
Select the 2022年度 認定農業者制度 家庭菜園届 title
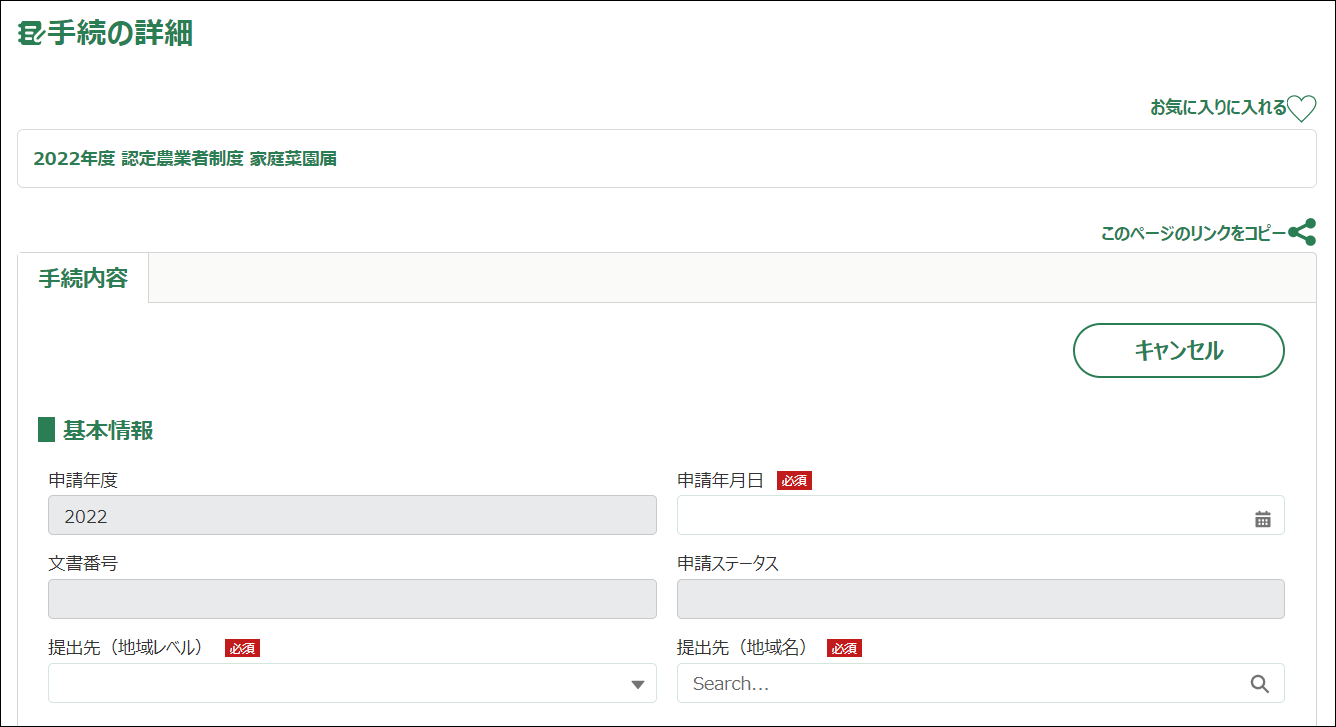pos(185,159)
